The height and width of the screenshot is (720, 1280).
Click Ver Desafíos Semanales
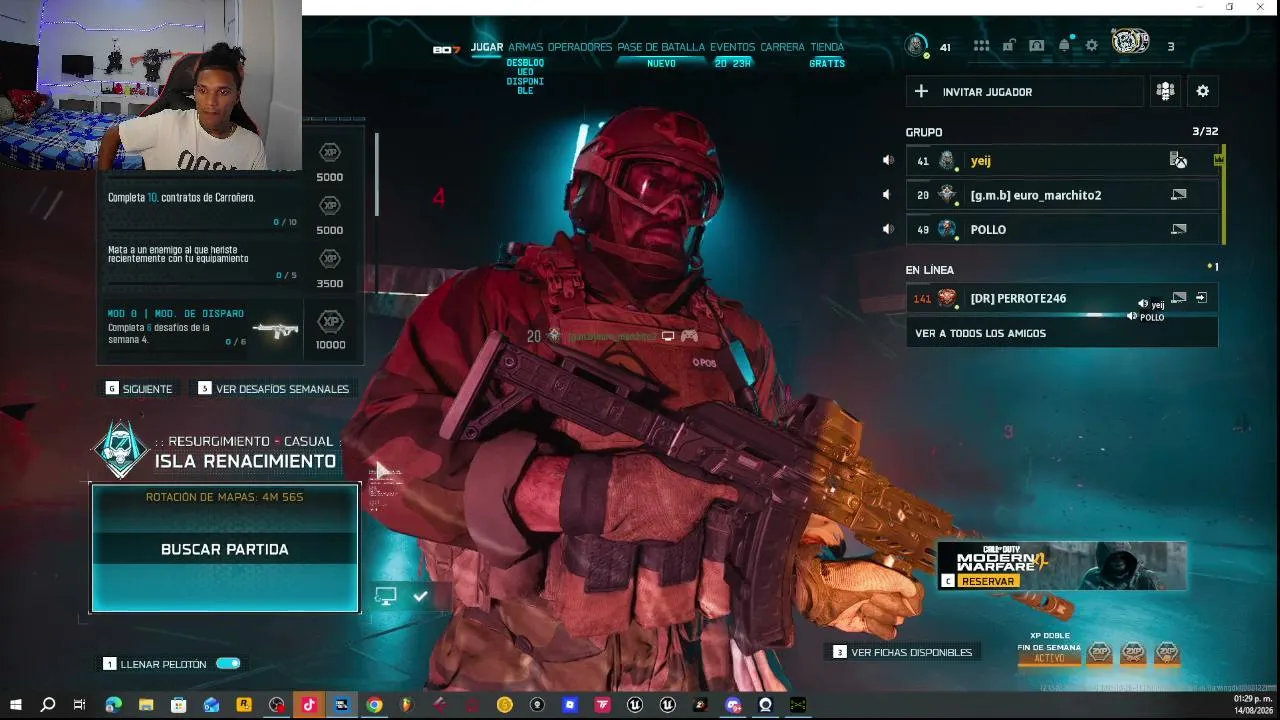[x=274, y=389]
